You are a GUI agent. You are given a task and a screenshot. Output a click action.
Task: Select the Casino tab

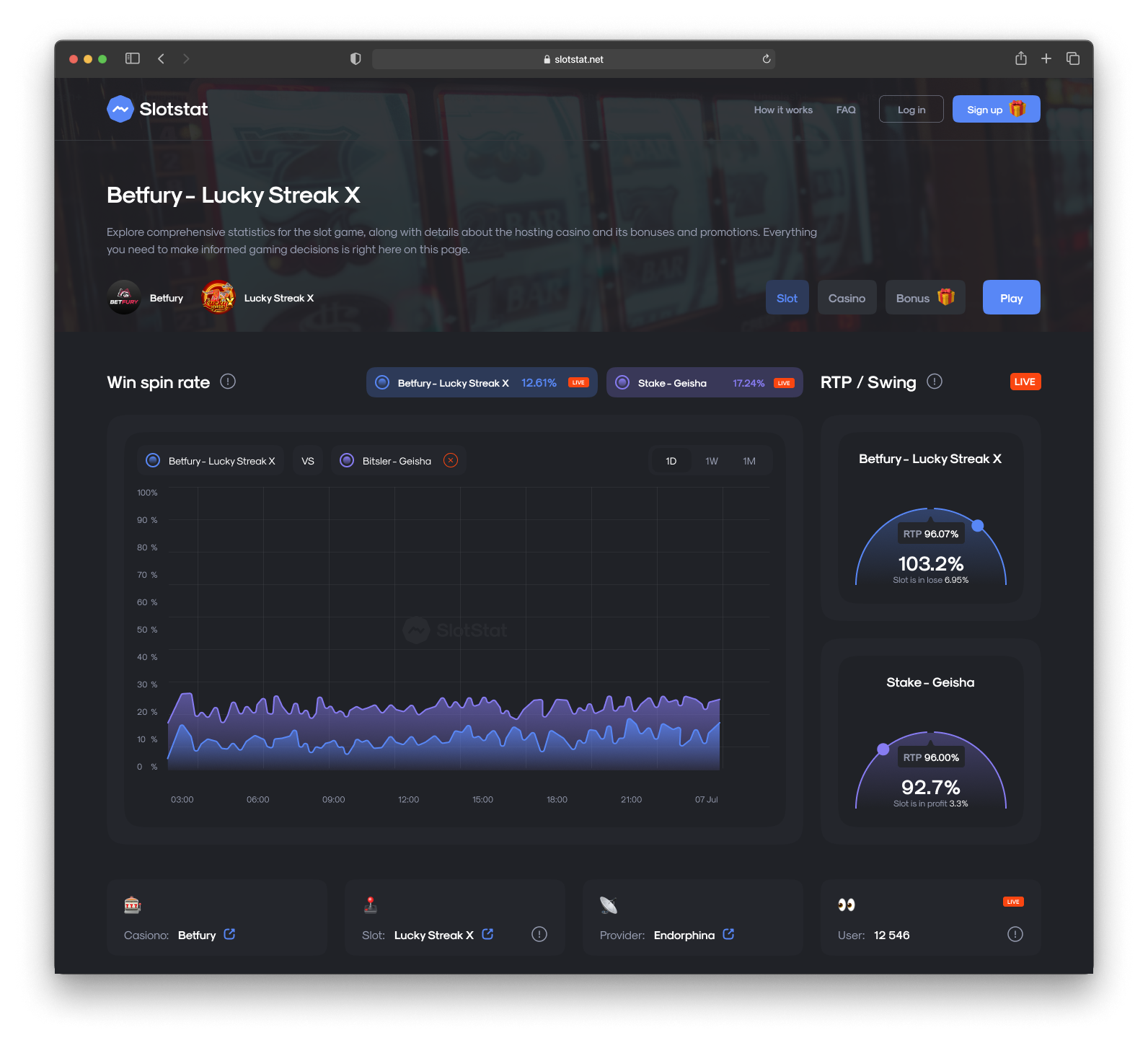847,297
